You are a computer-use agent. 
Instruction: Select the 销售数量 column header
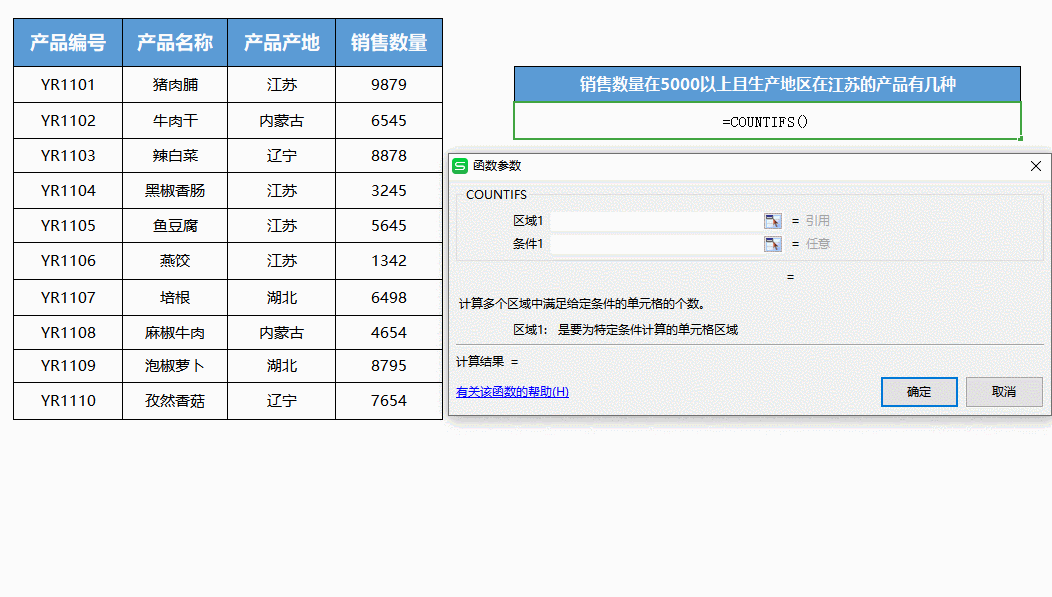coord(389,42)
